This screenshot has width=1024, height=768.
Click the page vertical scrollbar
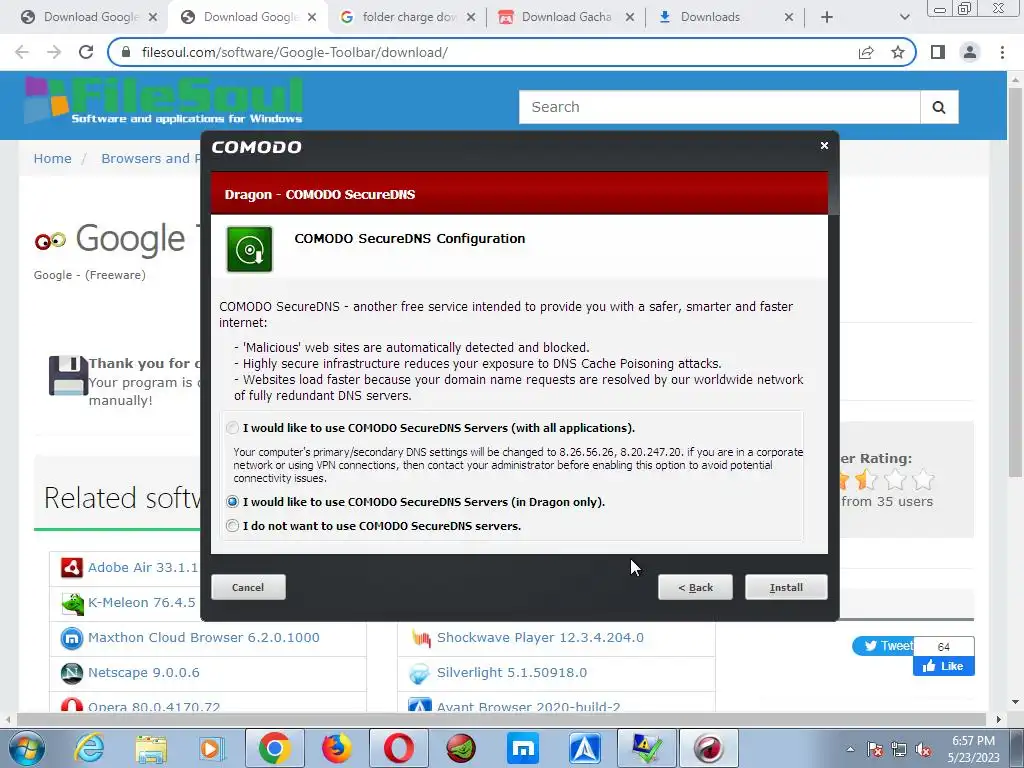tap(1015, 281)
